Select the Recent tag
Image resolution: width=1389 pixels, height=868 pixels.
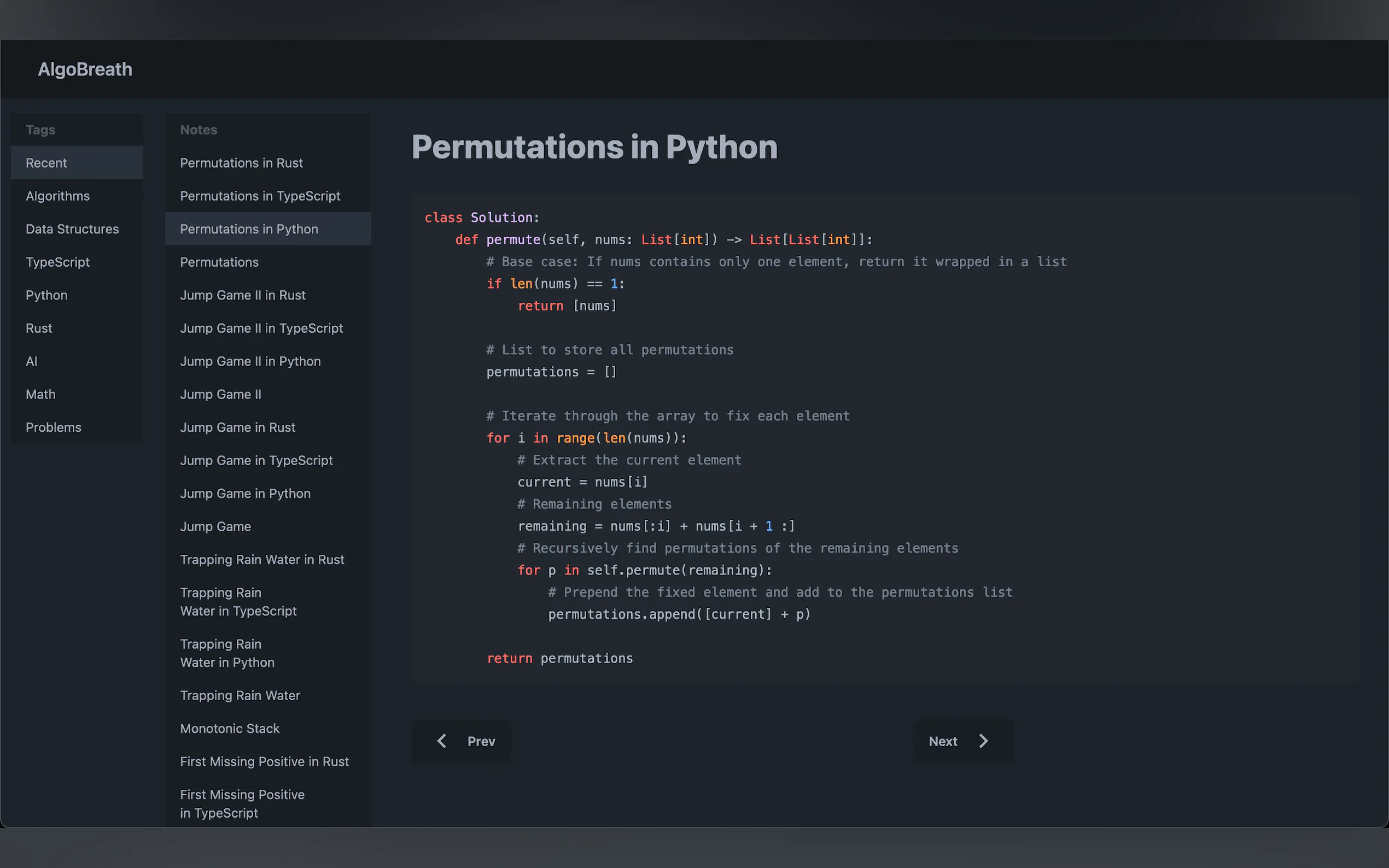(x=46, y=163)
